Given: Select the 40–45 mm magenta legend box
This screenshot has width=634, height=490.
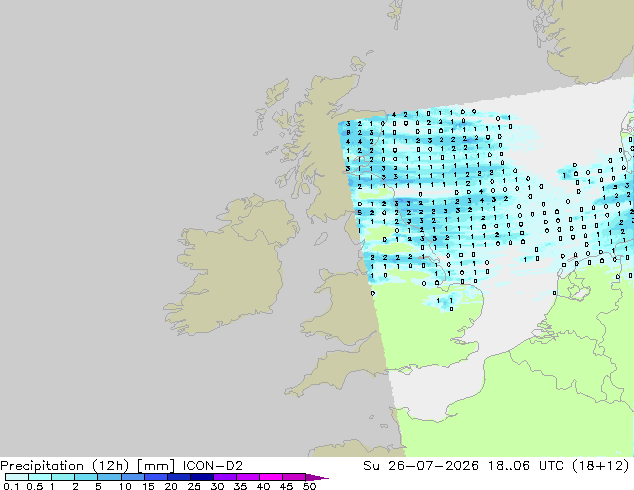Looking at the screenshot, I should [x=271, y=477].
